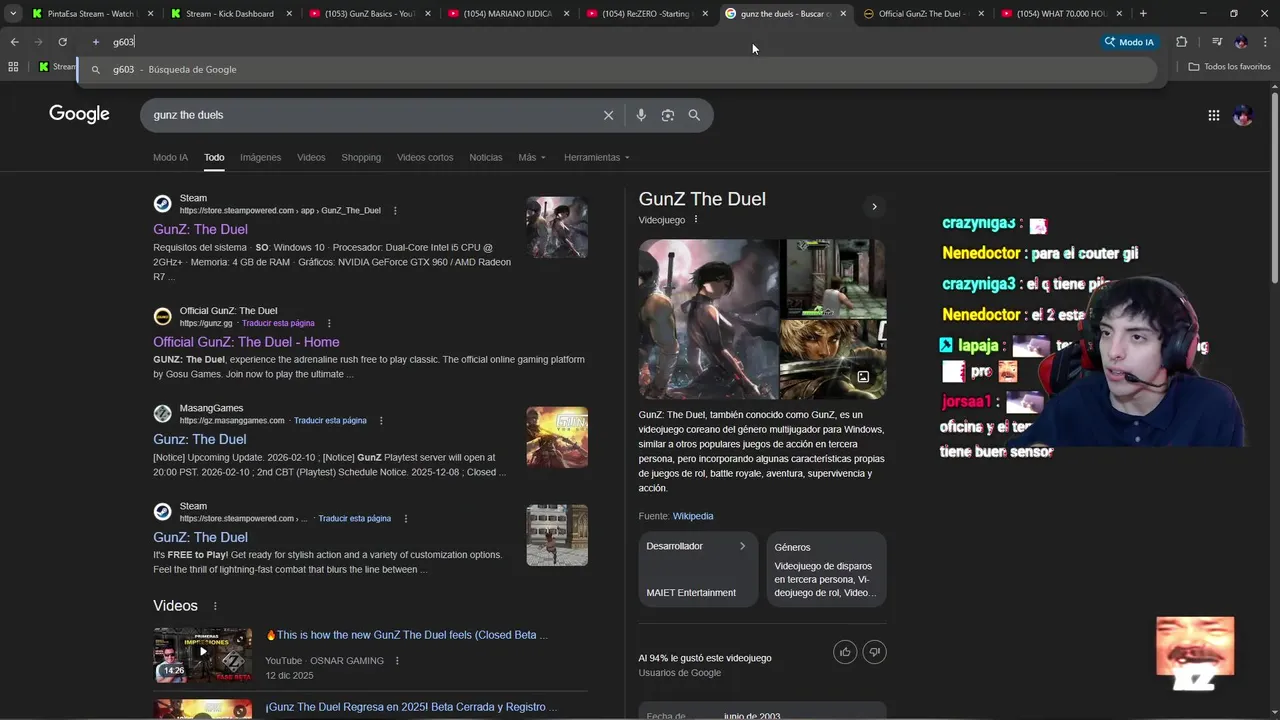Open Google Lens image search icon
Viewport: 1280px width, 720px height.
click(668, 115)
